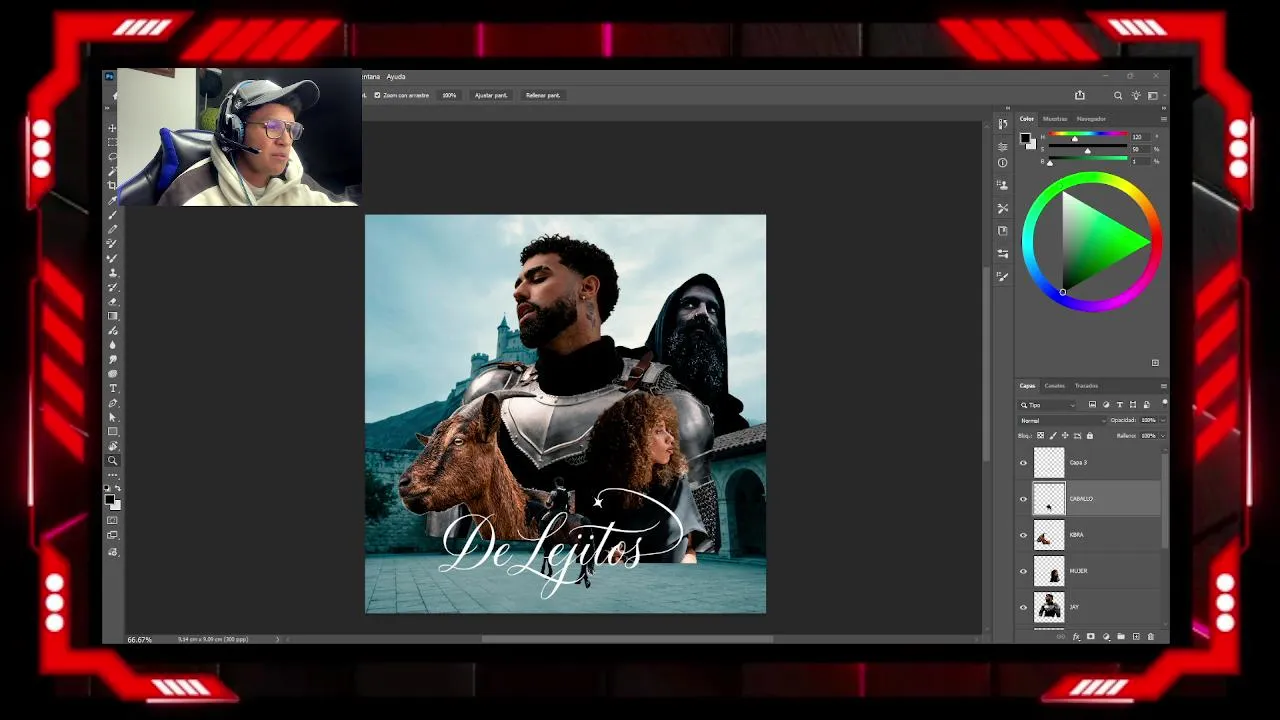
Task: Click the Share export icon at top
Action: click(1080, 95)
